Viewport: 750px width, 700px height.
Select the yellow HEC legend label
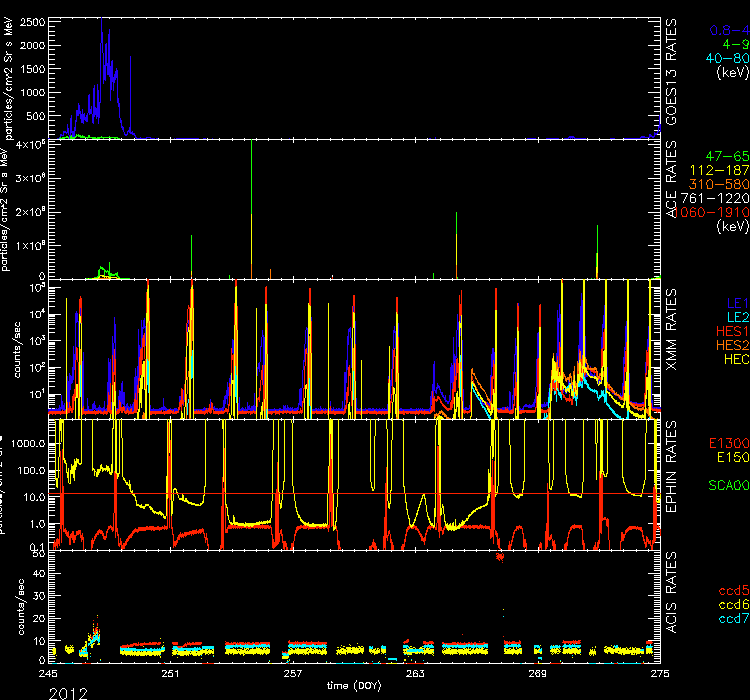tap(734, 357)
